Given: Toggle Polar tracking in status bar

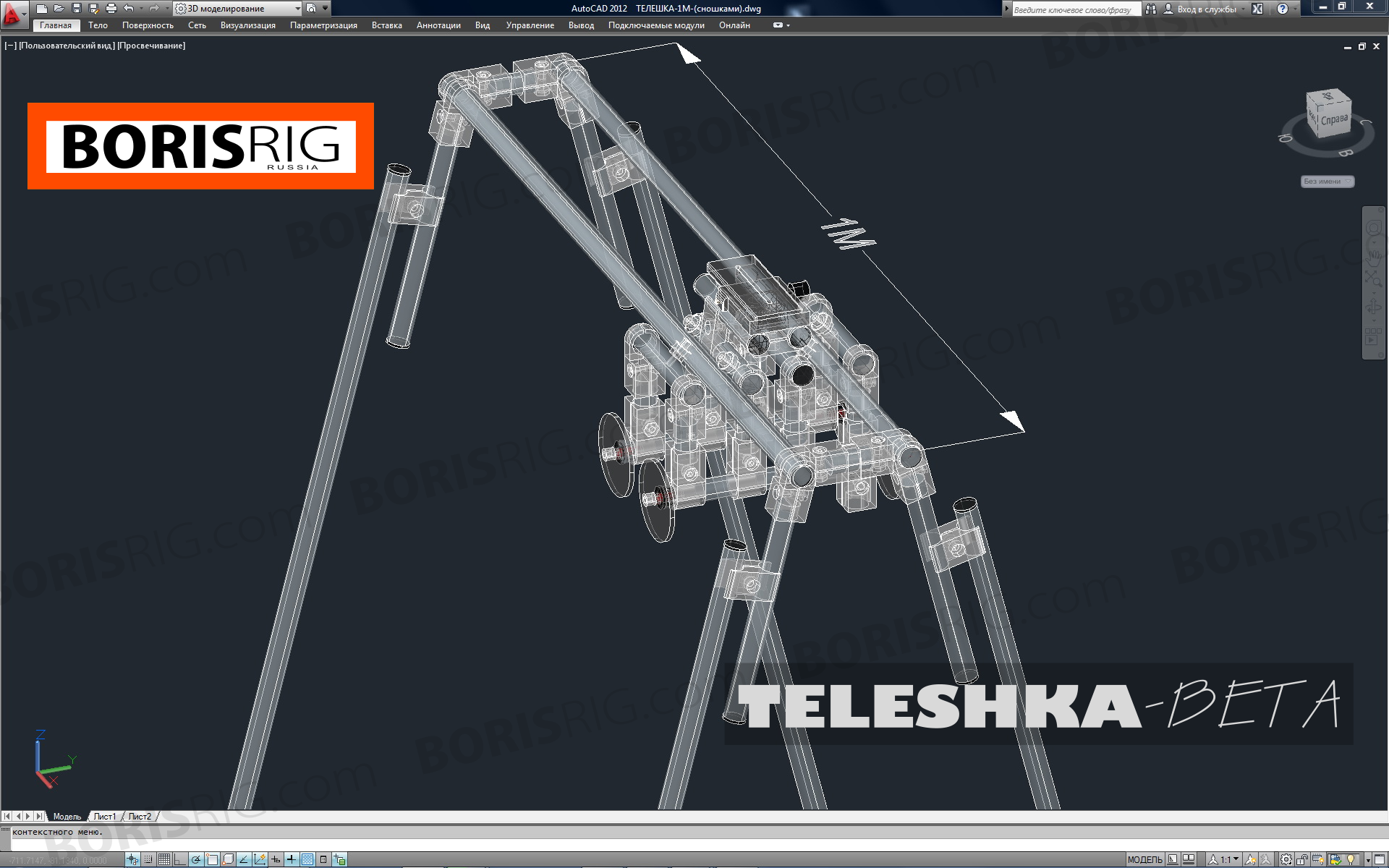Looking at the screenshot, I should click(x=195, y=859).
